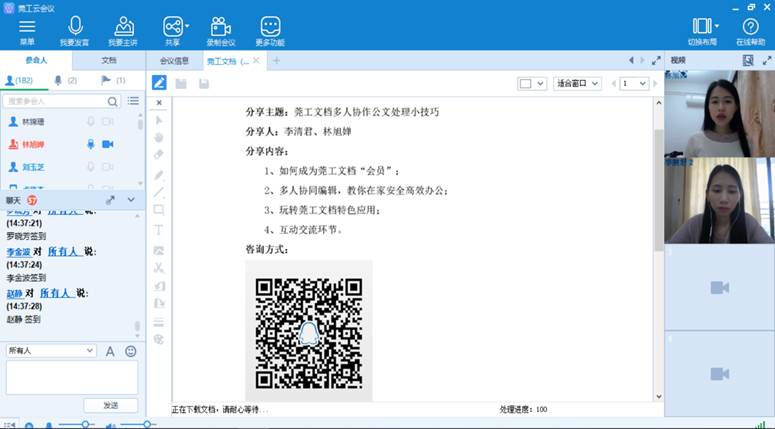Toggle microphone for participant 林旭婵

tap(90, 144)
